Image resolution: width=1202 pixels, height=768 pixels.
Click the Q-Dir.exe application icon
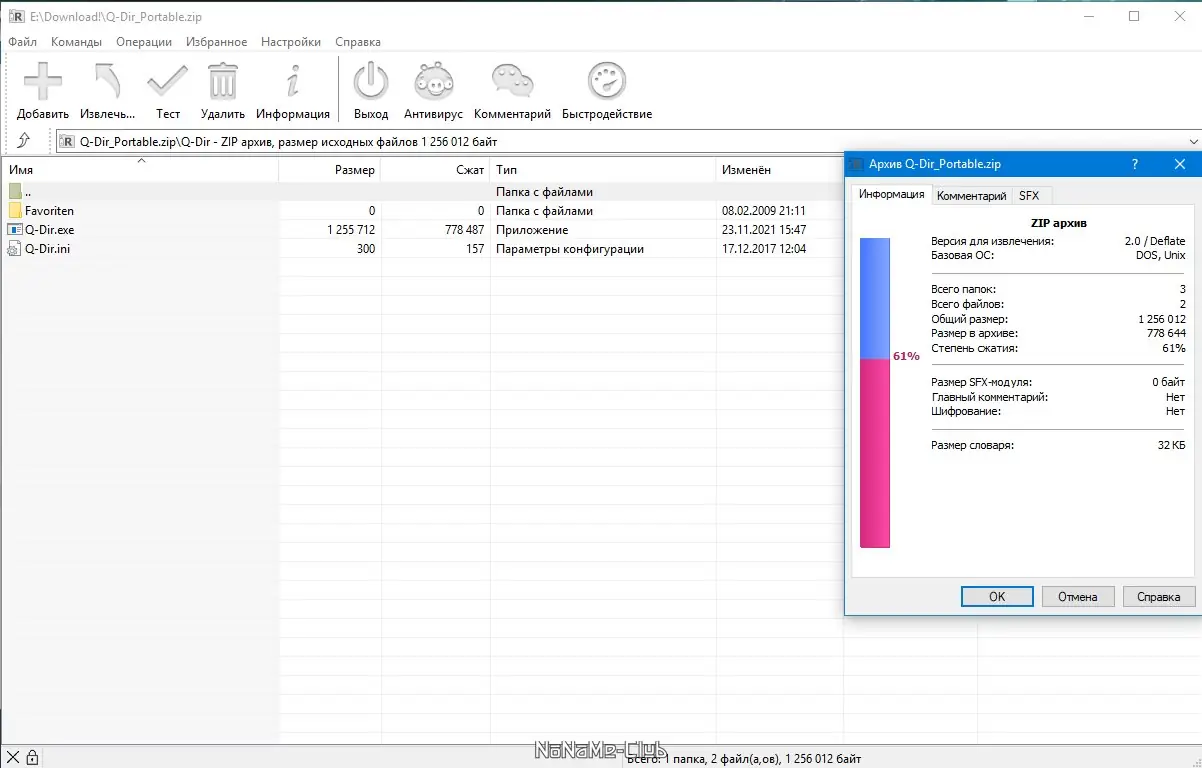coord(15,230)
